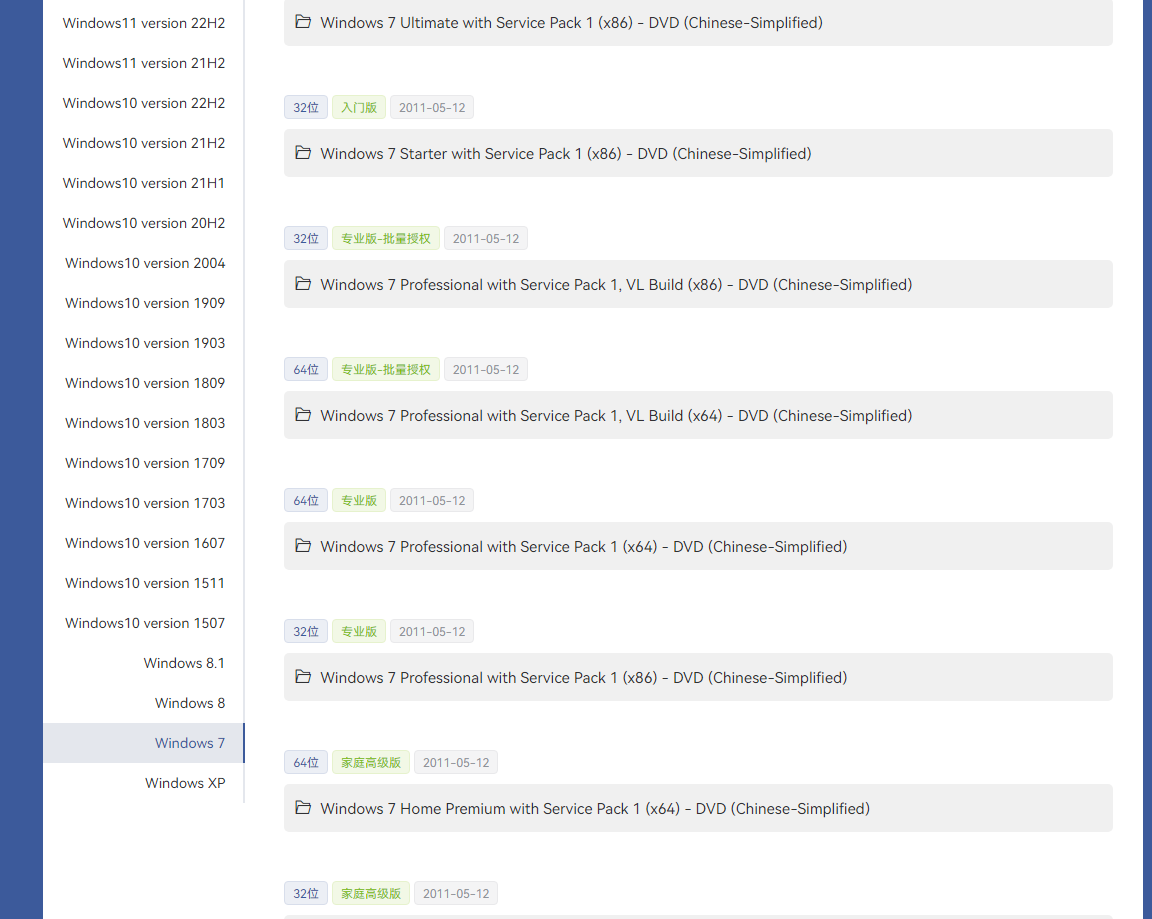The height and width of the screenshot is (919, 1152).
Task: Click 专业版 tag above Professional x64
Action: [x=359, y=500]
